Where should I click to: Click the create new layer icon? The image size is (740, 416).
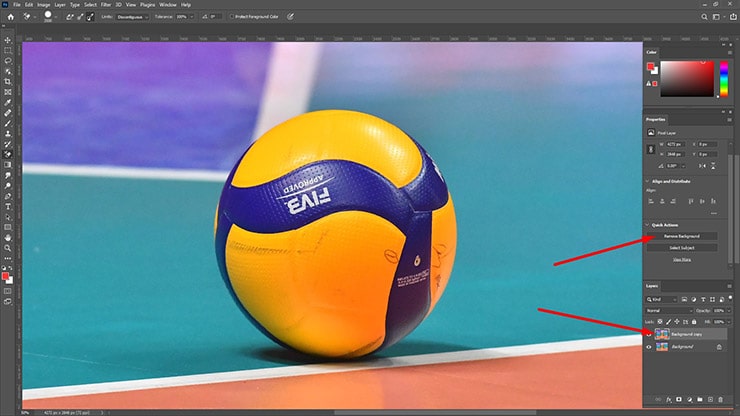click(709, 399)
